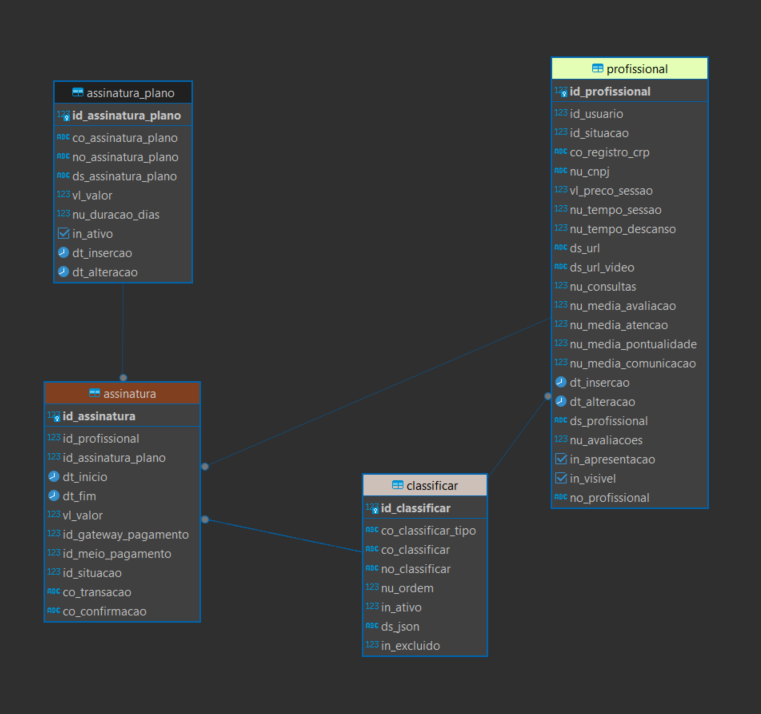Click the checkbox icon beside in_visivel
Image resolution: width=761 pixels, height=714 pixels.
tap(561, 478)
